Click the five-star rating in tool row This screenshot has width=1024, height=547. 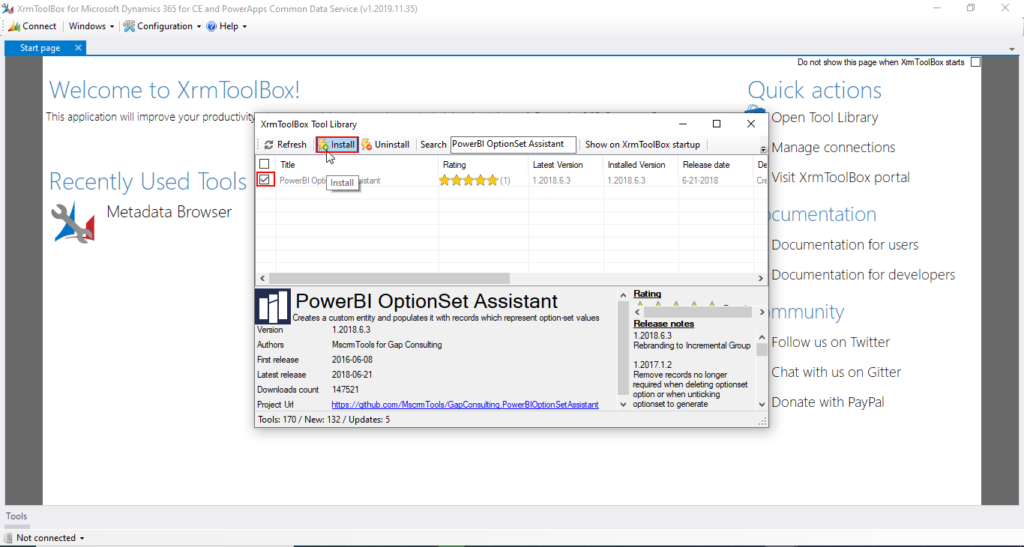pos(469,180)
